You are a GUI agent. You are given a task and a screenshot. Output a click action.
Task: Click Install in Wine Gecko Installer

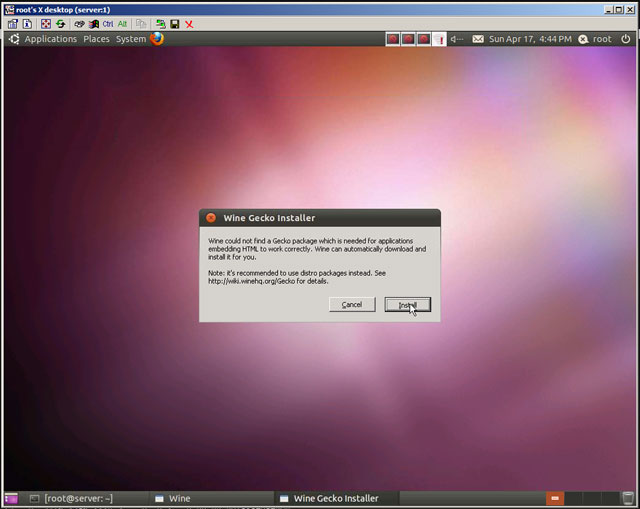coord(407,305)
